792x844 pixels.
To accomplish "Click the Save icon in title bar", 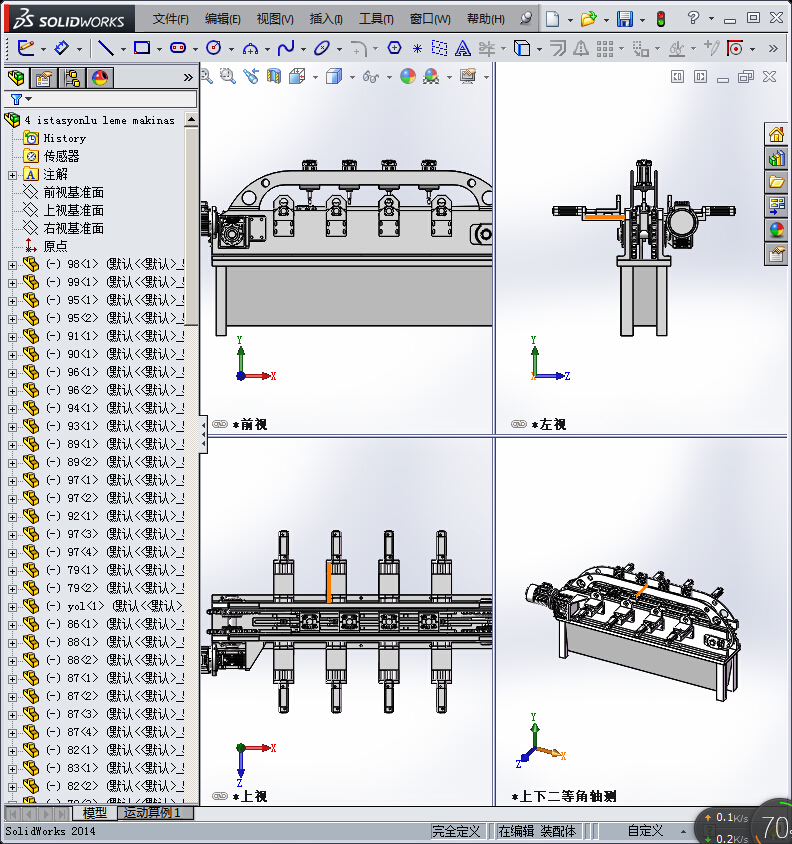I will point(625,19).
